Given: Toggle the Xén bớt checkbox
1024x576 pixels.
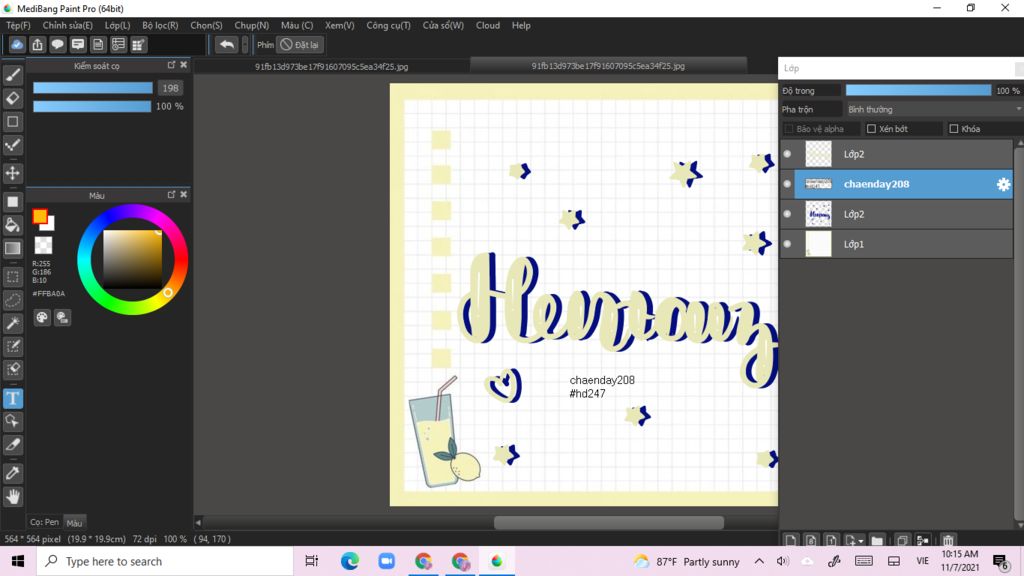Looking at the screenshot, I should click(x=871, y=129).
